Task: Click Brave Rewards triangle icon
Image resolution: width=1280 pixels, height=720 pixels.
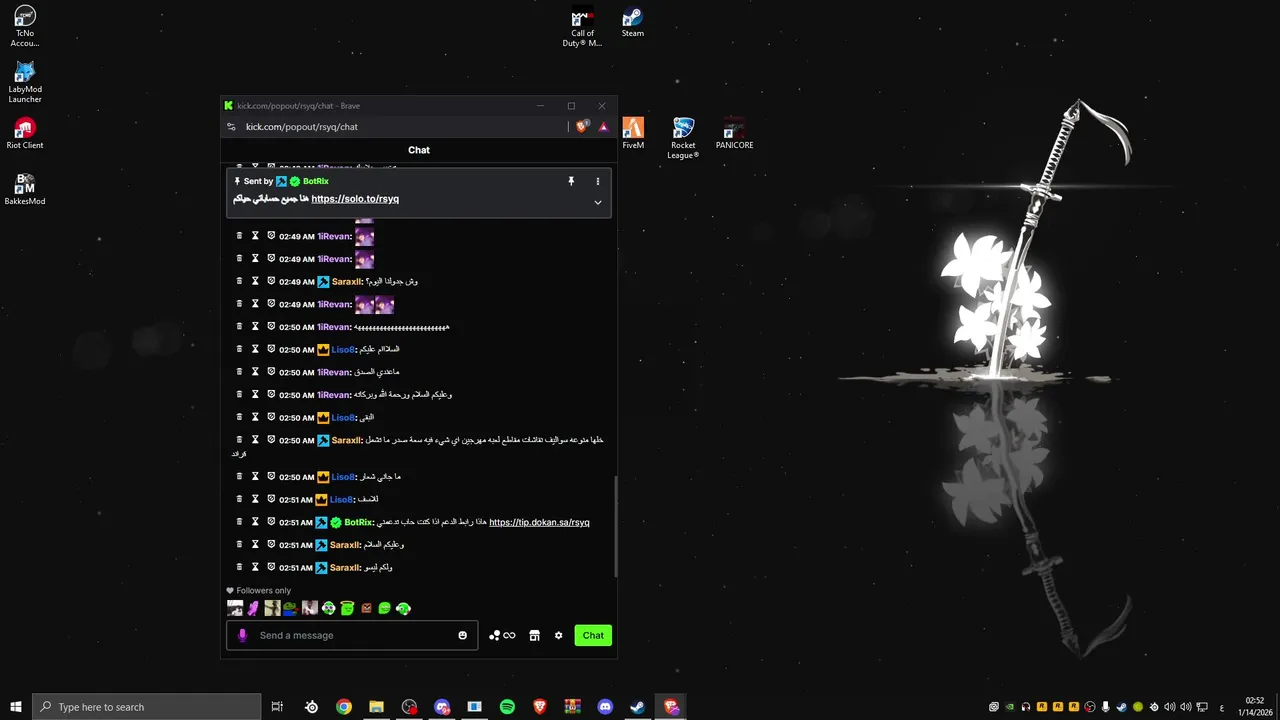Action: tap(603, 127)
